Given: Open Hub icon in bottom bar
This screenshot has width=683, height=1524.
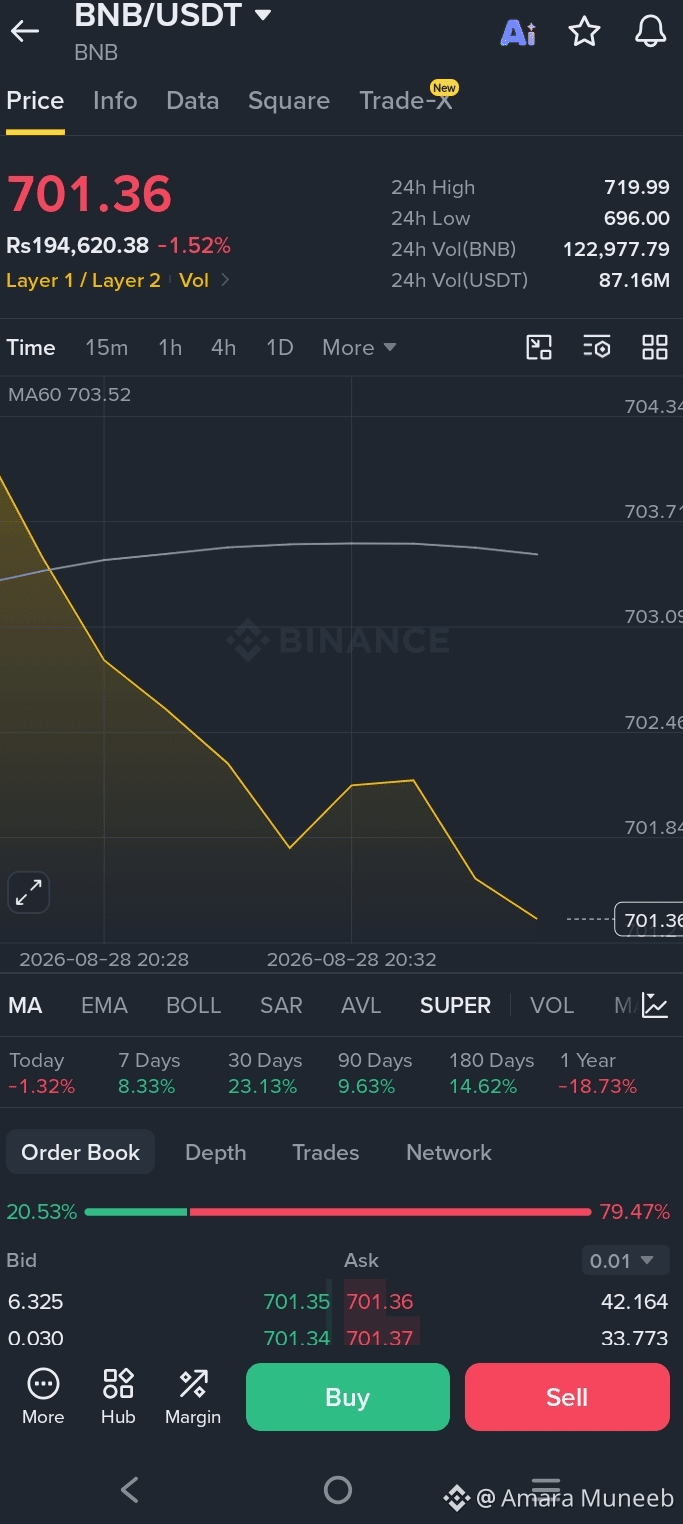Looking at the screenshot, I should click(118, 1397).
